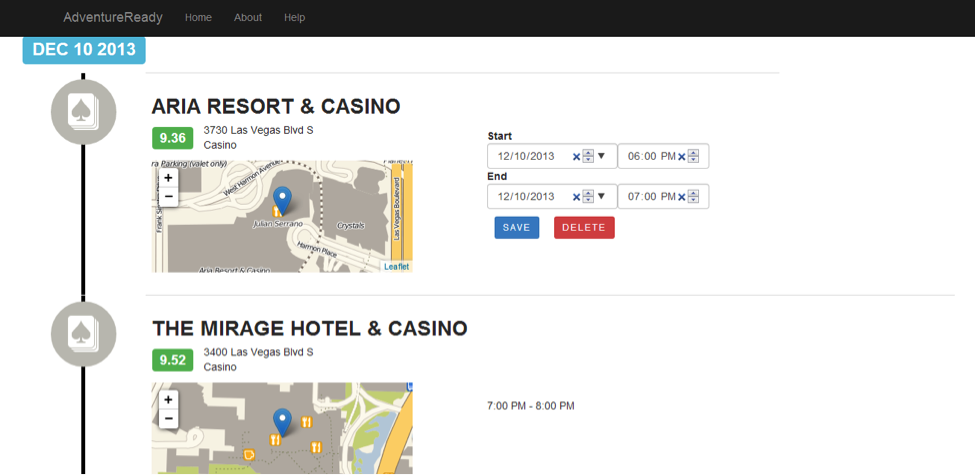Zoom out on The Mirage map
The image size is (975, 475).
point(169,418)
